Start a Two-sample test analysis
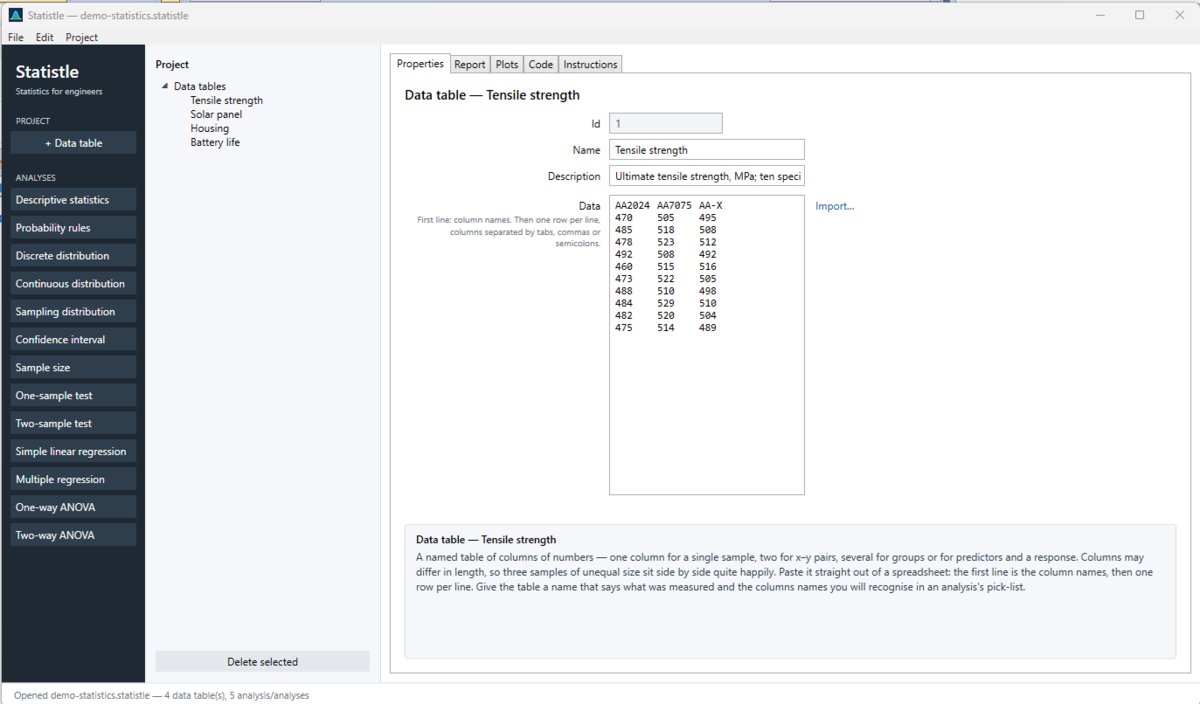Screen dimensions: 1200x704 point(73,424)
